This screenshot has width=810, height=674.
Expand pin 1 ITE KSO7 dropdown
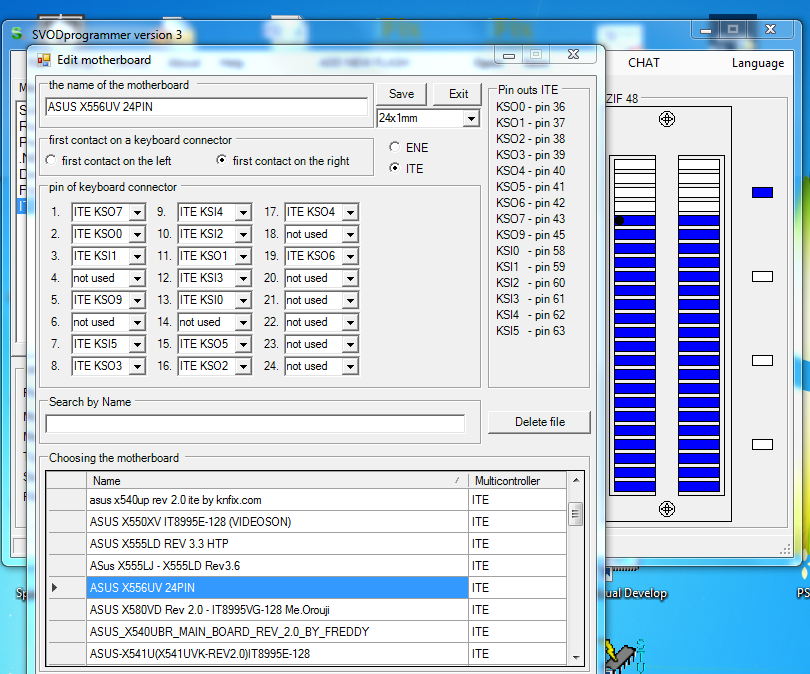[137, 212]
